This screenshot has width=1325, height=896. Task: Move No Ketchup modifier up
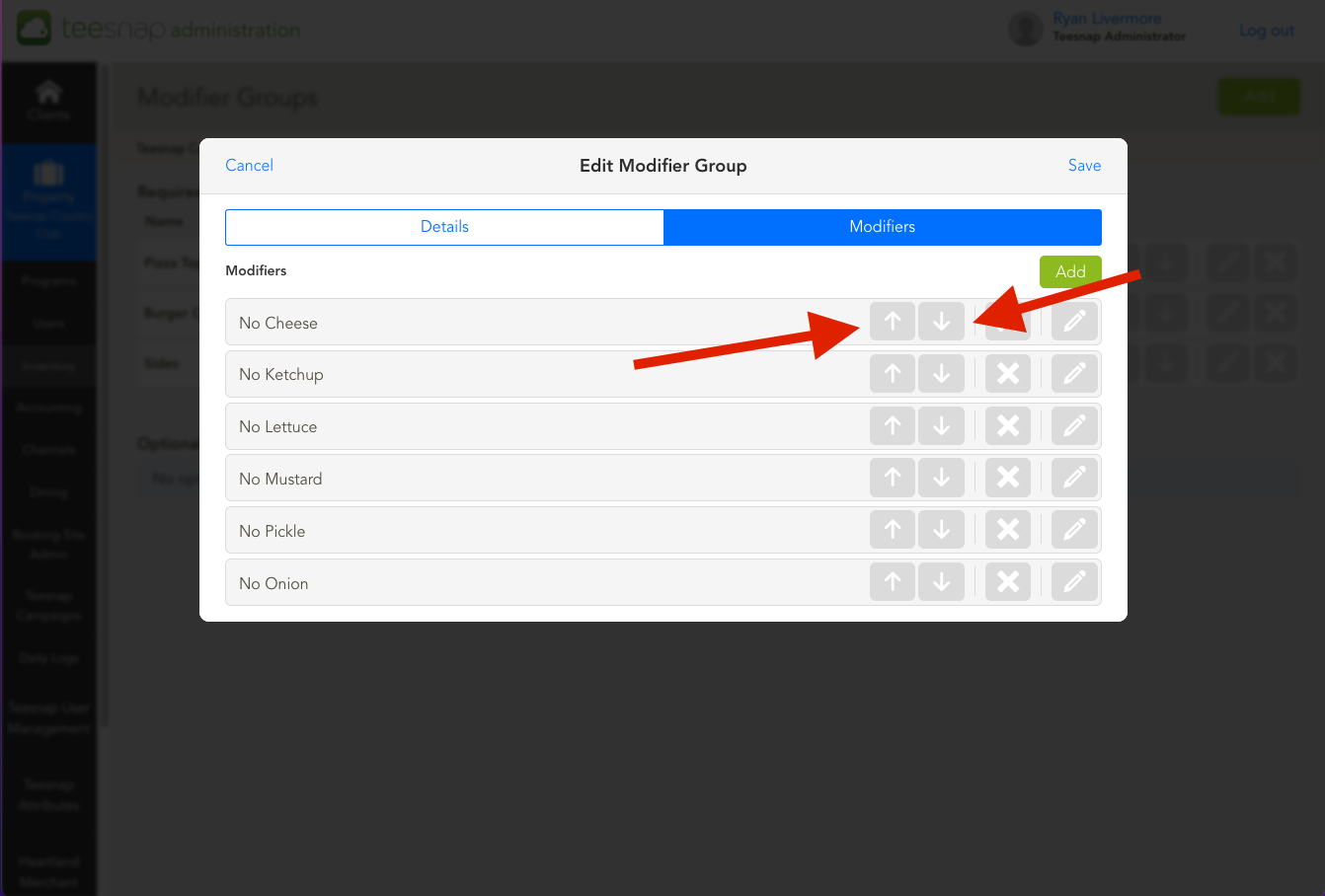coord(893,373)
